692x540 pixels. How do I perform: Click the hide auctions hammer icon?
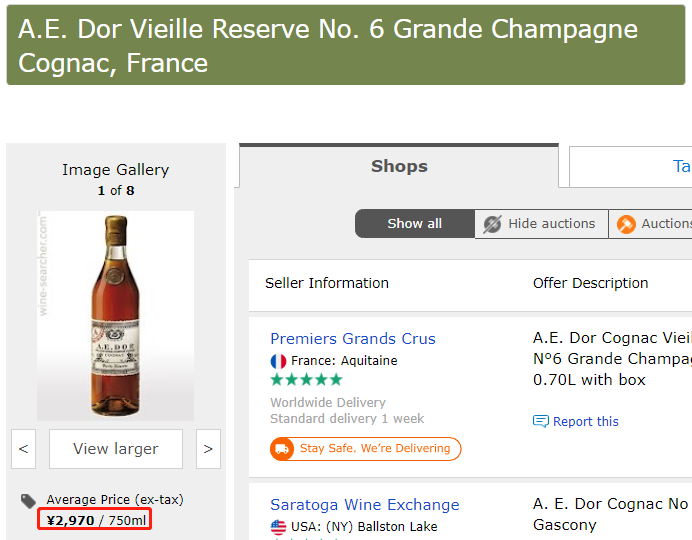tap(492, 224)
